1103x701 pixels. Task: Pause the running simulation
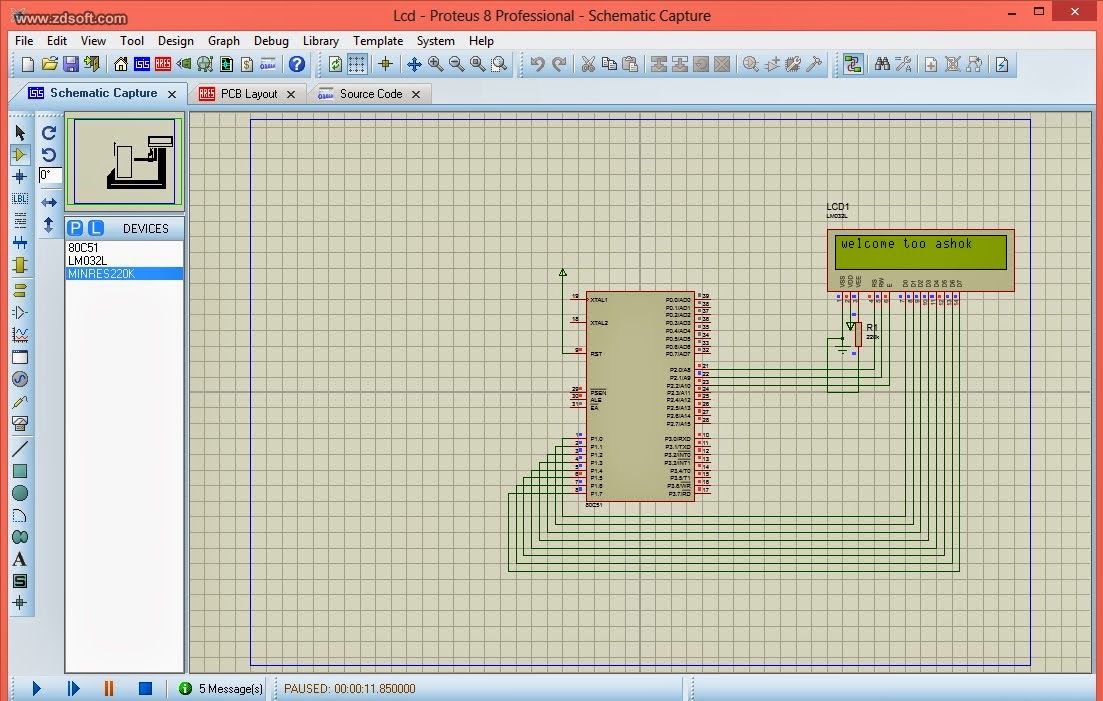(x=109, y=688)
